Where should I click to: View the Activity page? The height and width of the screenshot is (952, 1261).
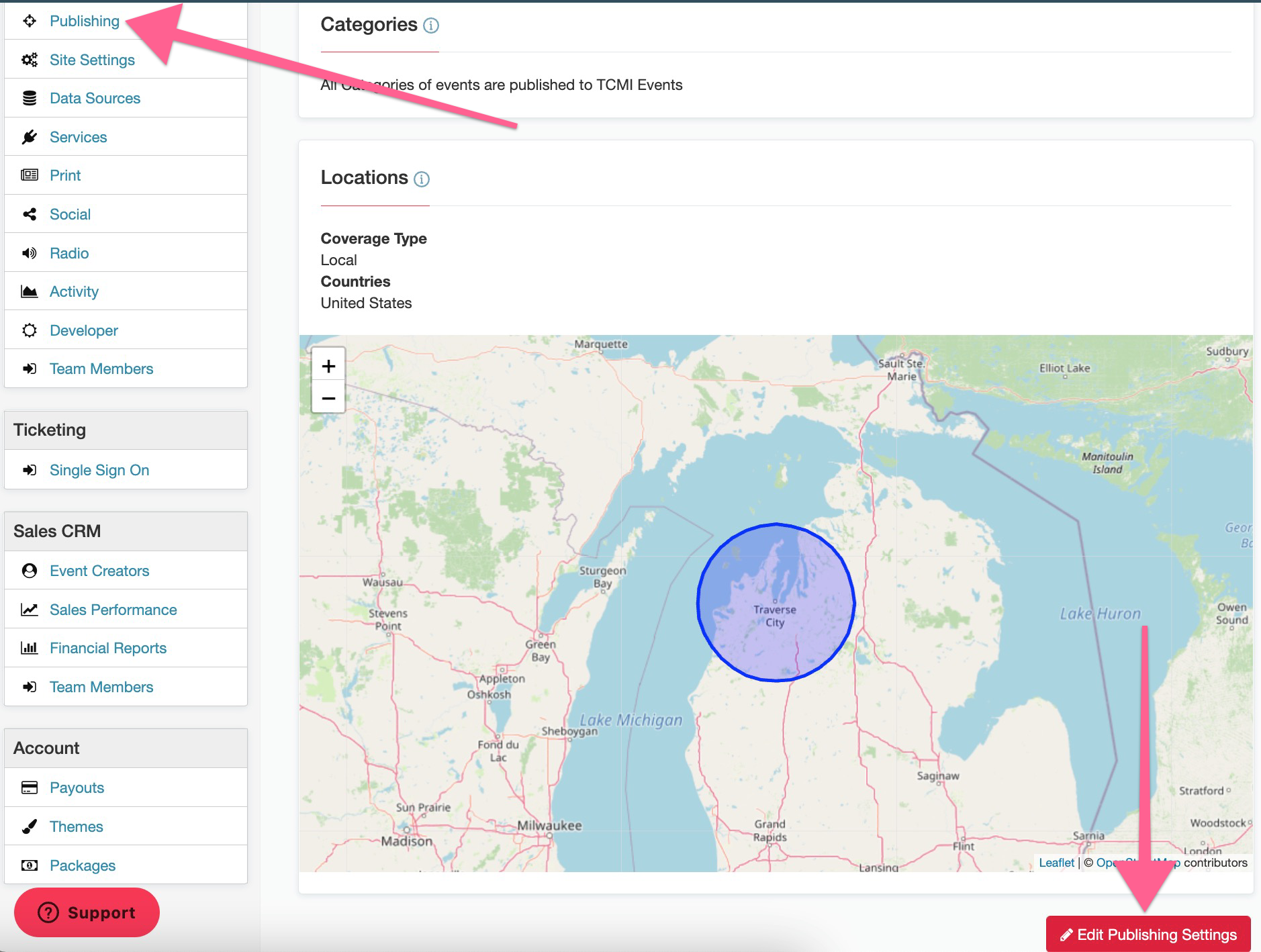(74, 291)
